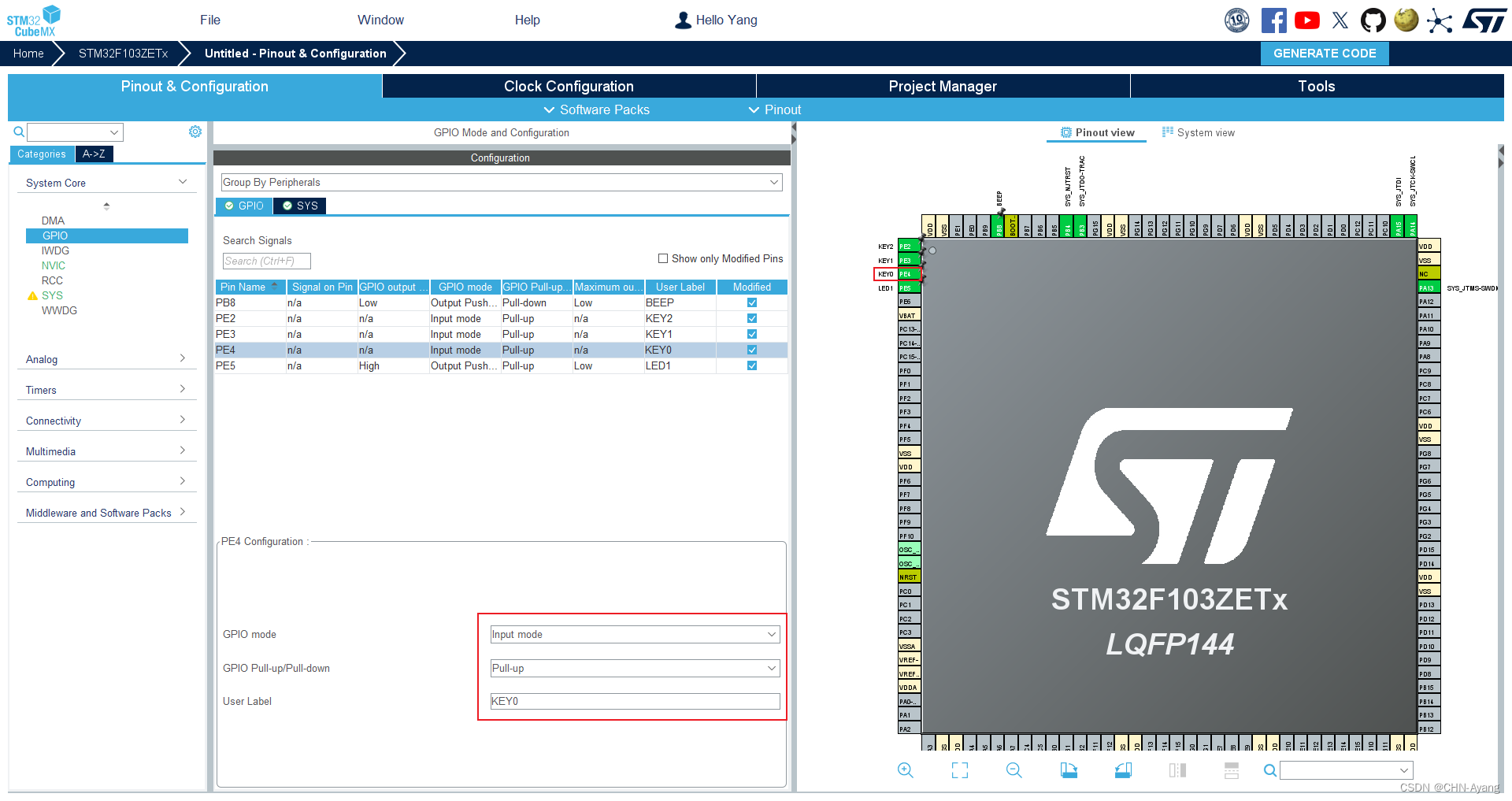Expand the Connectivity category

[x=106, y=421]
